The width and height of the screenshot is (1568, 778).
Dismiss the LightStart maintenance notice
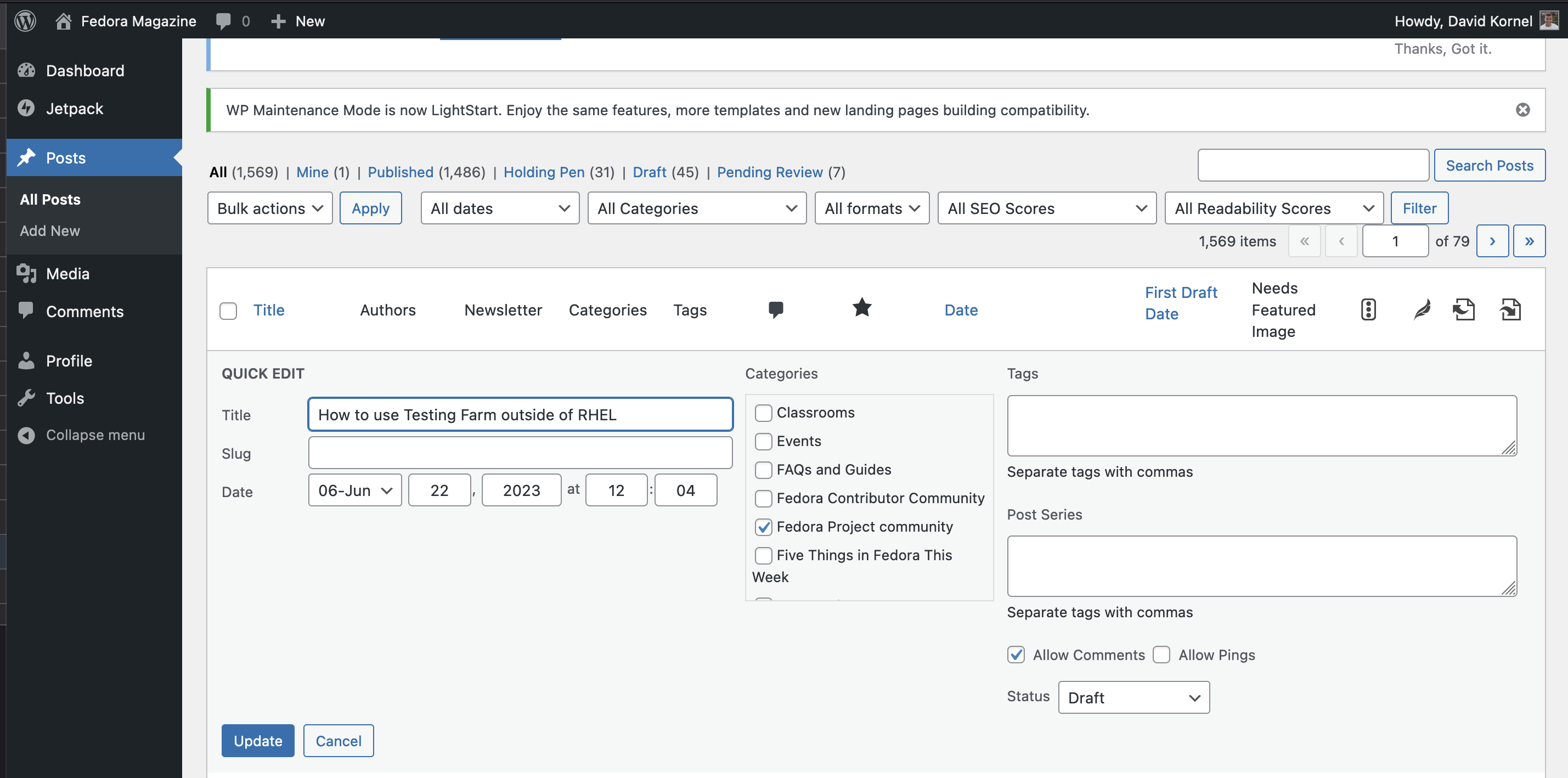click(x=1523, y=110)
